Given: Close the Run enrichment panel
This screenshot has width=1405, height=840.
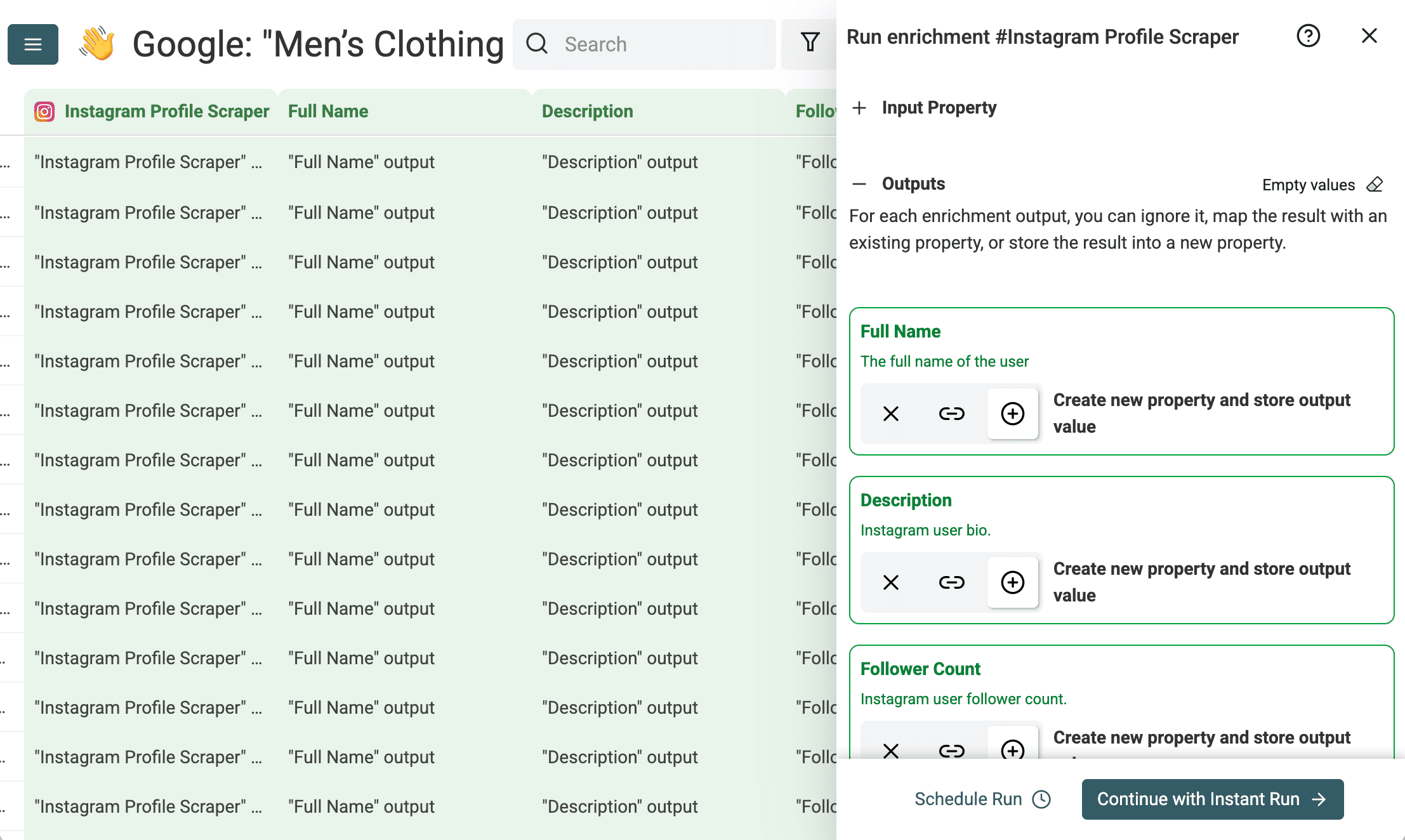Looking at the screenshot, I should click(x=1369, y=36).
